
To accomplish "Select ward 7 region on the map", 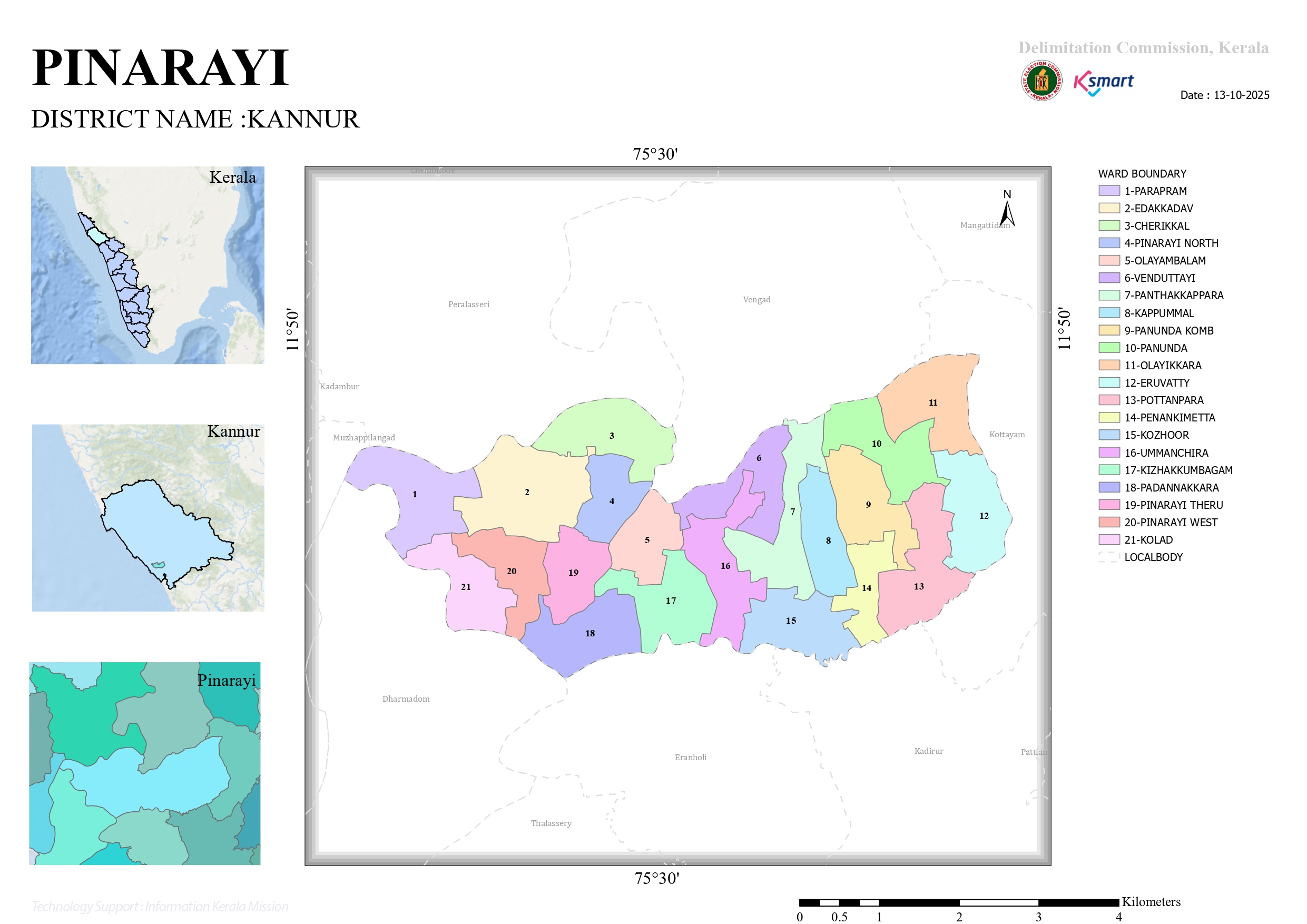I will pos(792,511).
